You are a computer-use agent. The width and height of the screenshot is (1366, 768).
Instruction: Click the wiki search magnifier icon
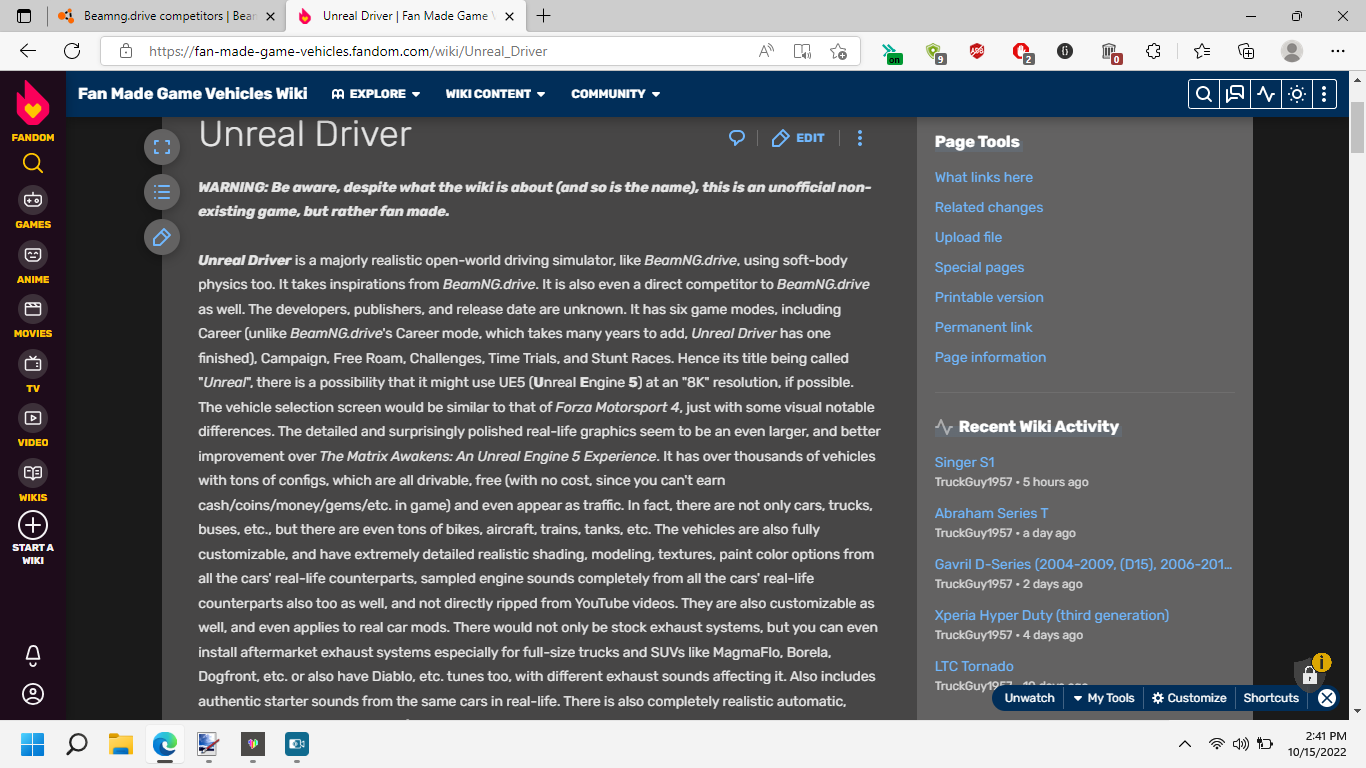tap(1204, 94)
